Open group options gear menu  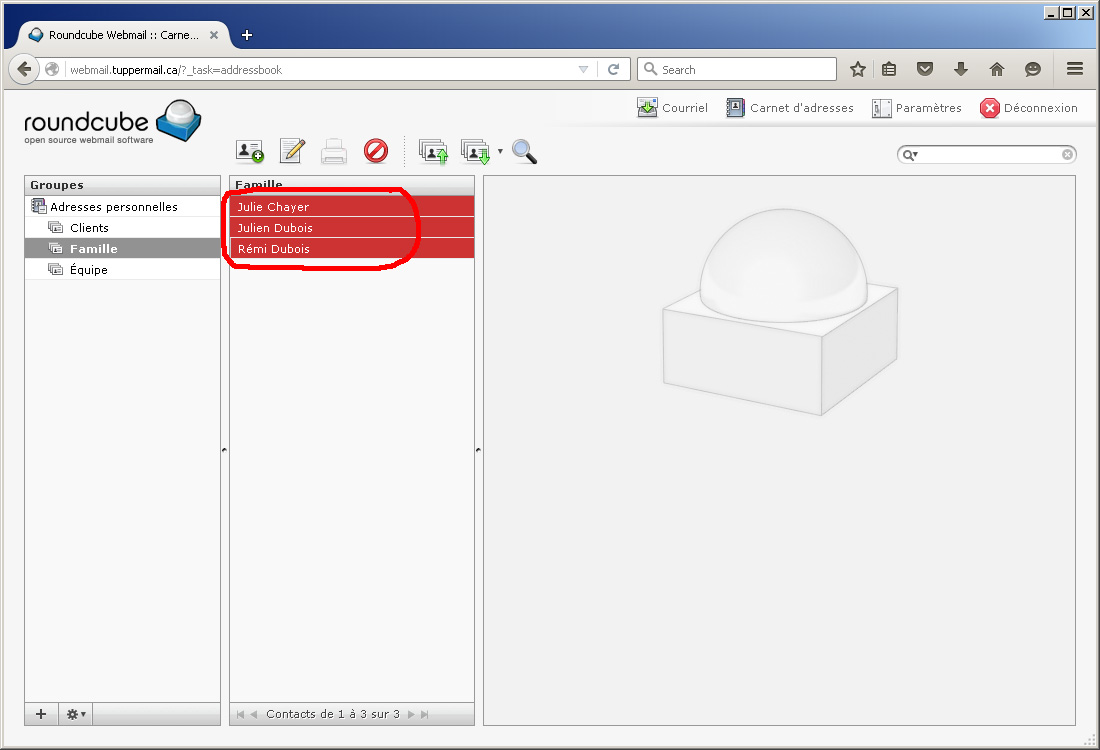click(75, 714)
